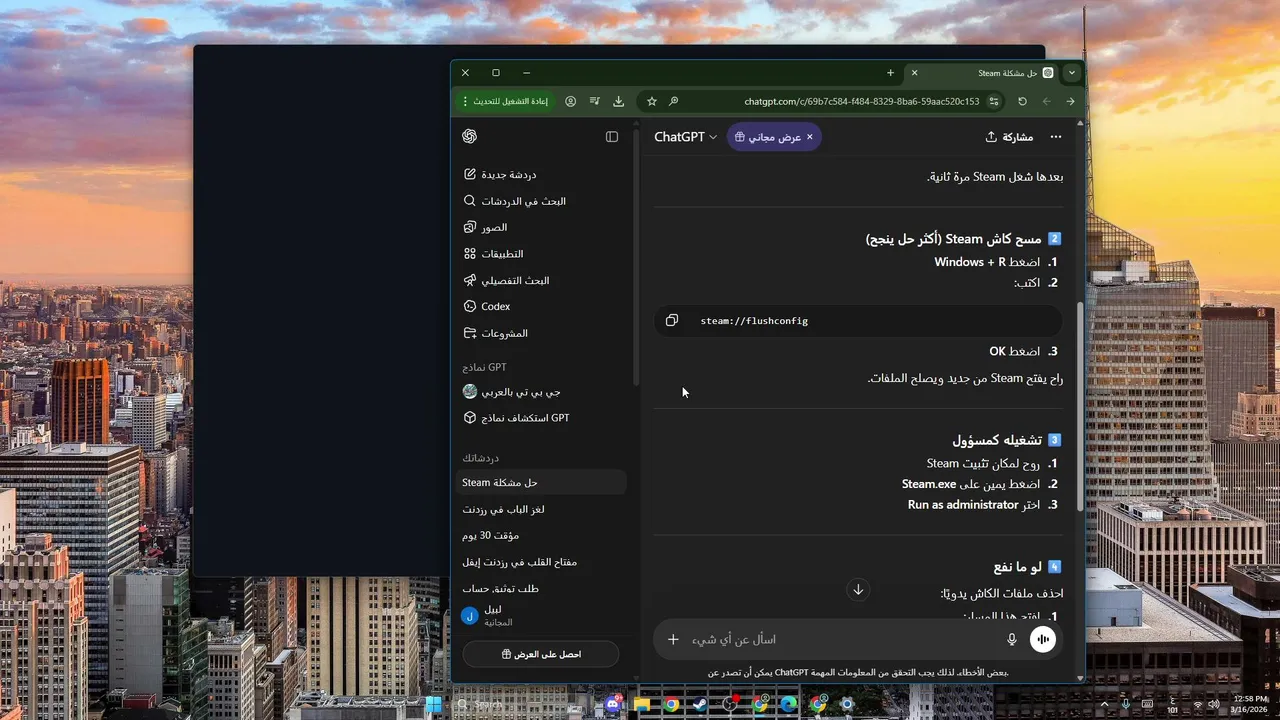Screen dimensions: 1280x720
Task: Click the microphone dictation icon
Action: 1012,639
